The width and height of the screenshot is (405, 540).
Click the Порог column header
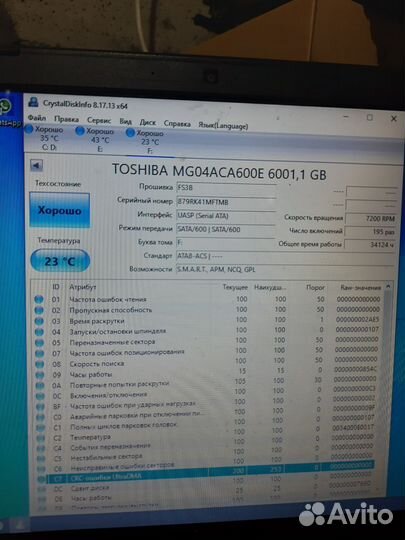pyautogui.click(x=315, y=287)
